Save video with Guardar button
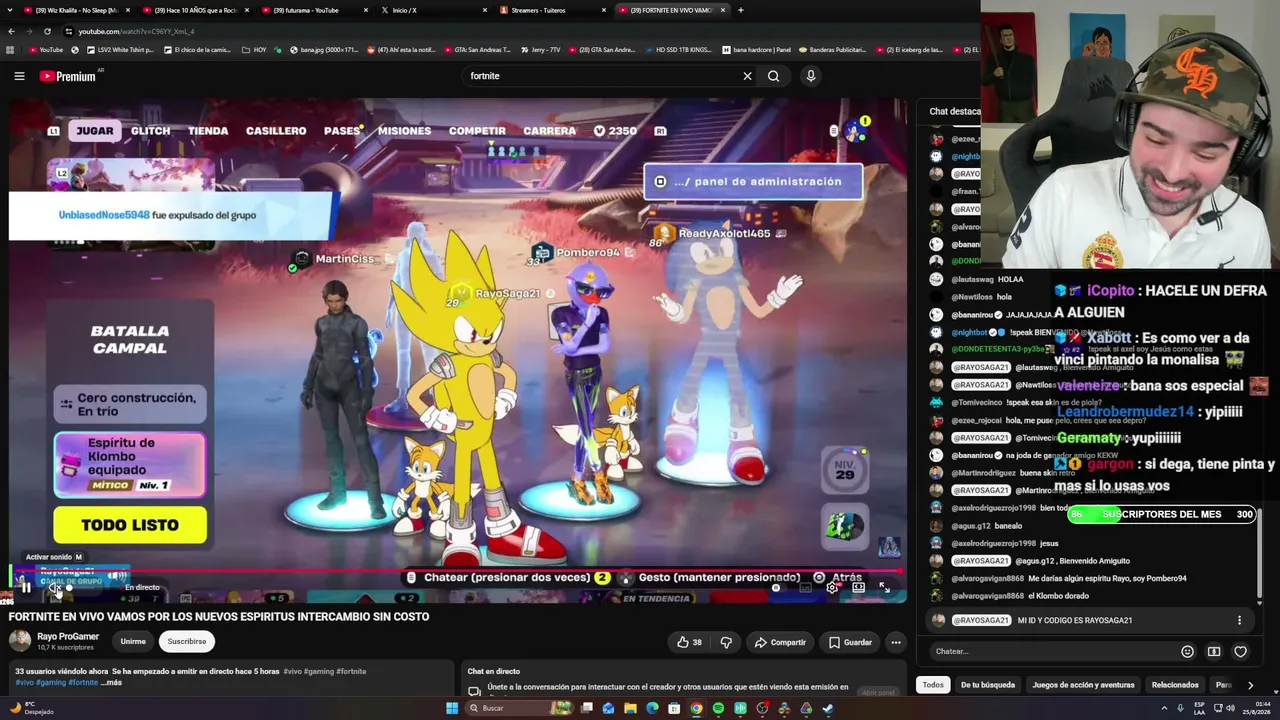Image resolution: width=1280 pixels, height=720 pixels. (x=850, y=642)
